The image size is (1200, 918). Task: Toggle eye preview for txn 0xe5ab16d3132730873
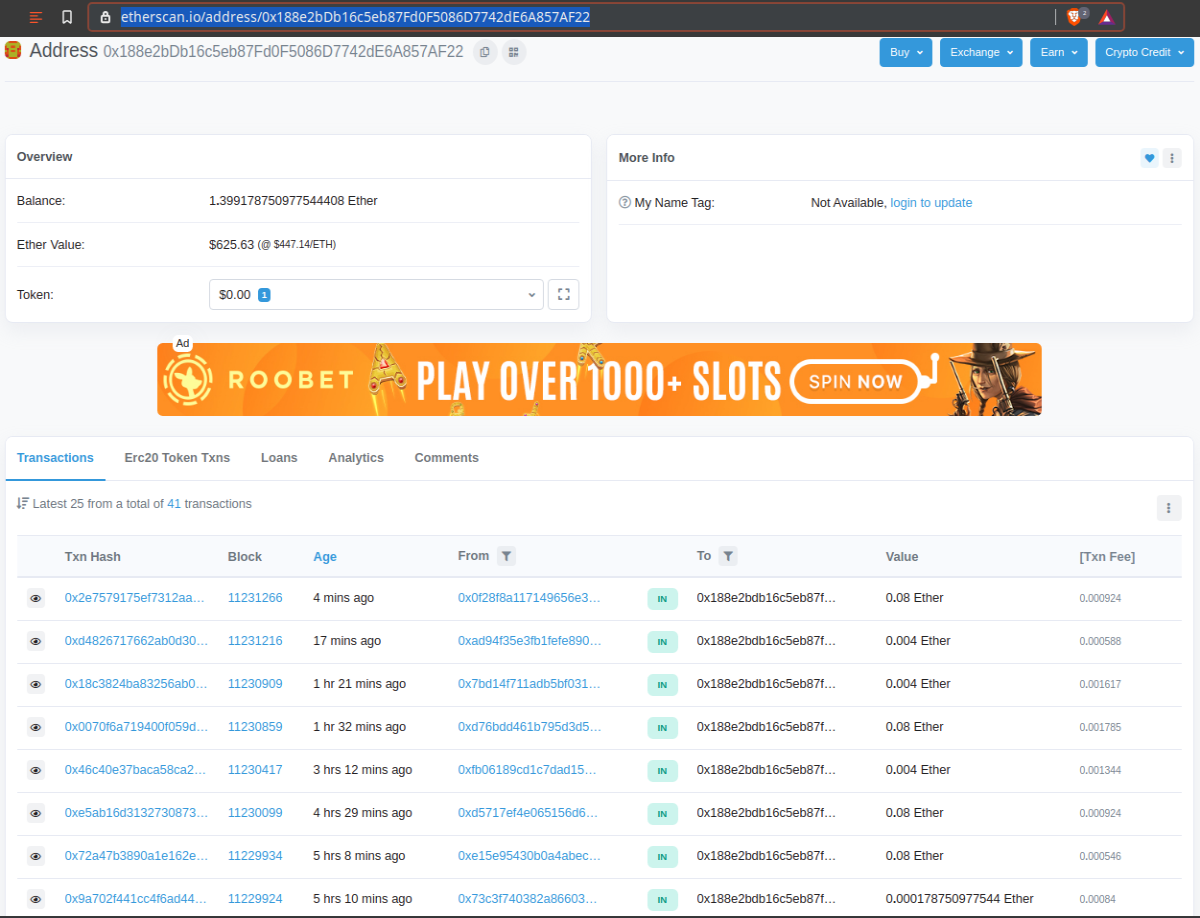pos(36,813)
